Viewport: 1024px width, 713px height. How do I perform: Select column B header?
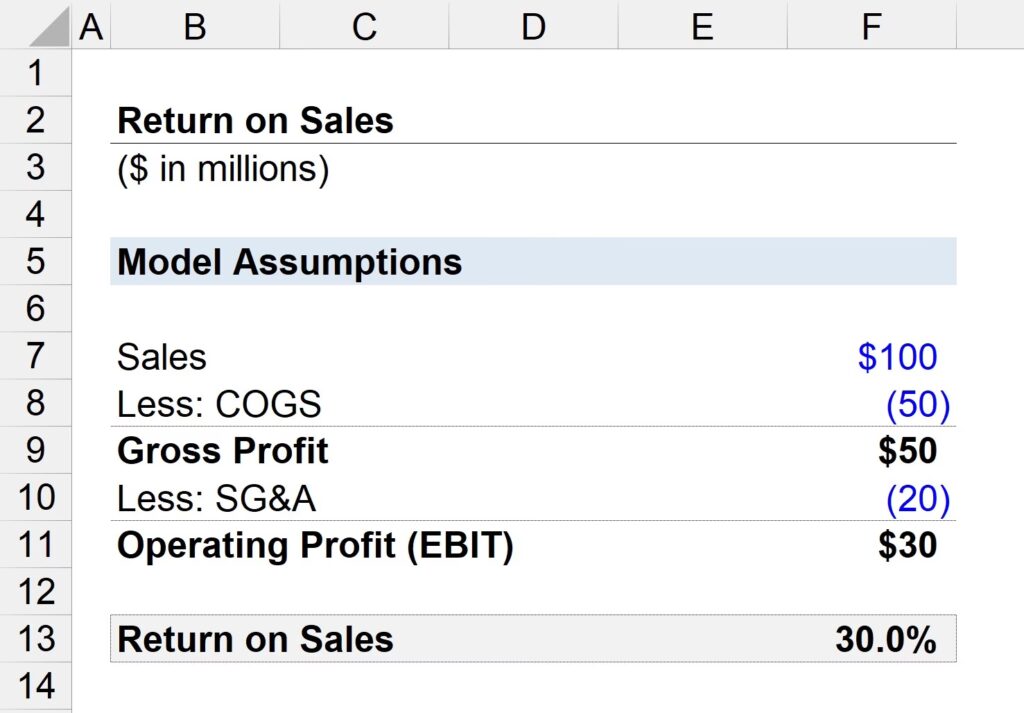[x=194, y=26]
